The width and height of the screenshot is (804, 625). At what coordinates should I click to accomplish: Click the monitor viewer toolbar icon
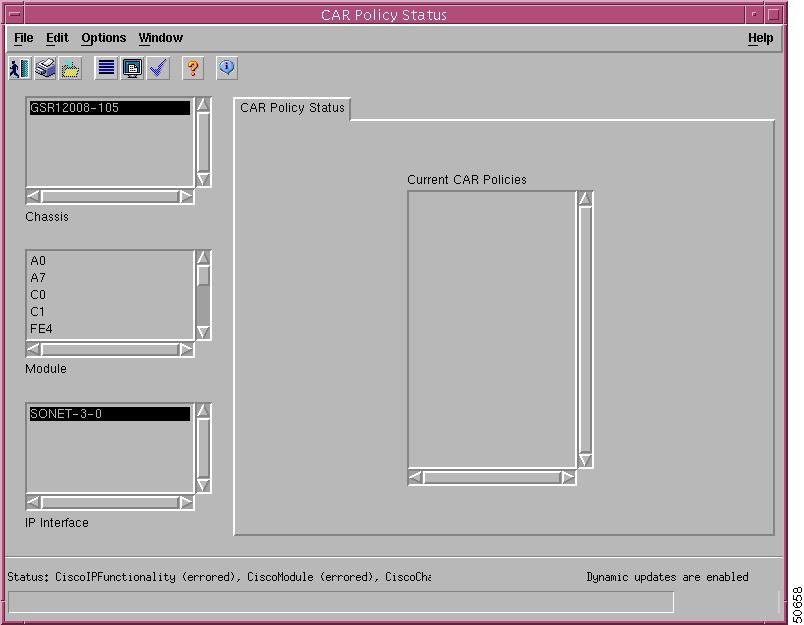(x=132, y=68)
